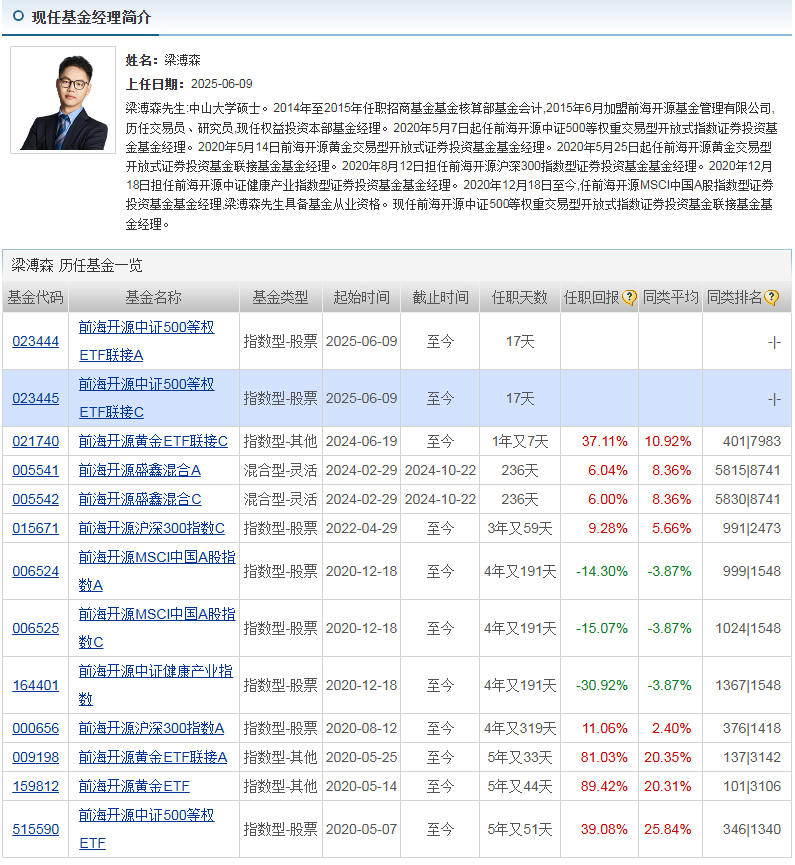Open fund code 005542 link
The image size is (795, 865).
coord(36,499)
